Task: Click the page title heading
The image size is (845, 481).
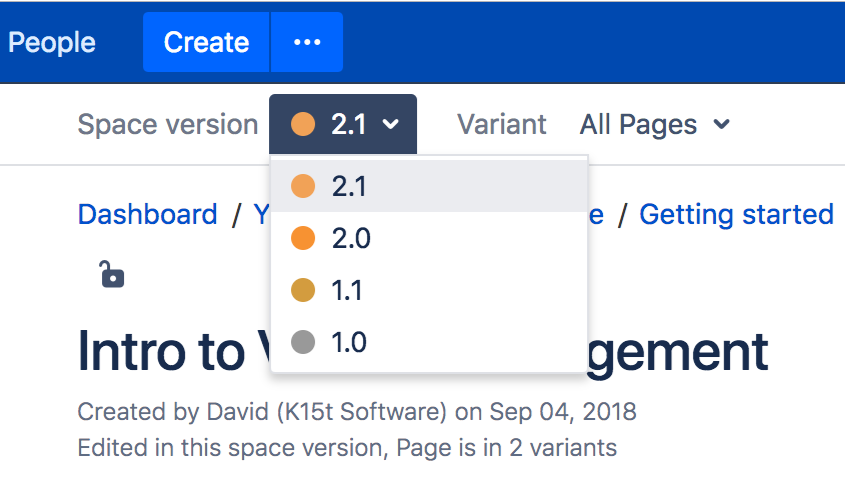Action: click(x=160, y=351)
